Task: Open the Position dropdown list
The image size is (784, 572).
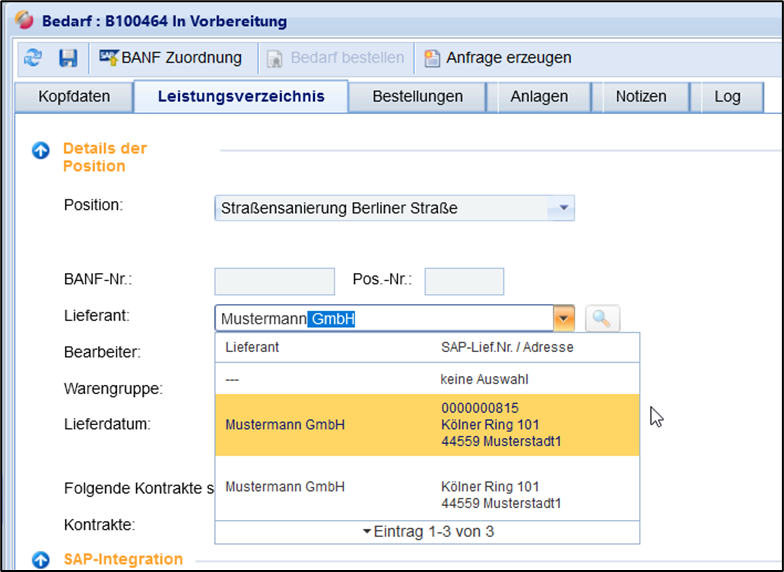Action: point(564,208)
